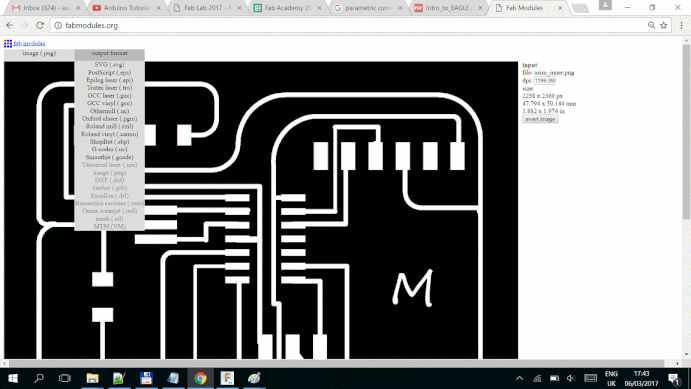Click the volume speaker tray icon
Screen dimensions: 691x389
point(571,378)
